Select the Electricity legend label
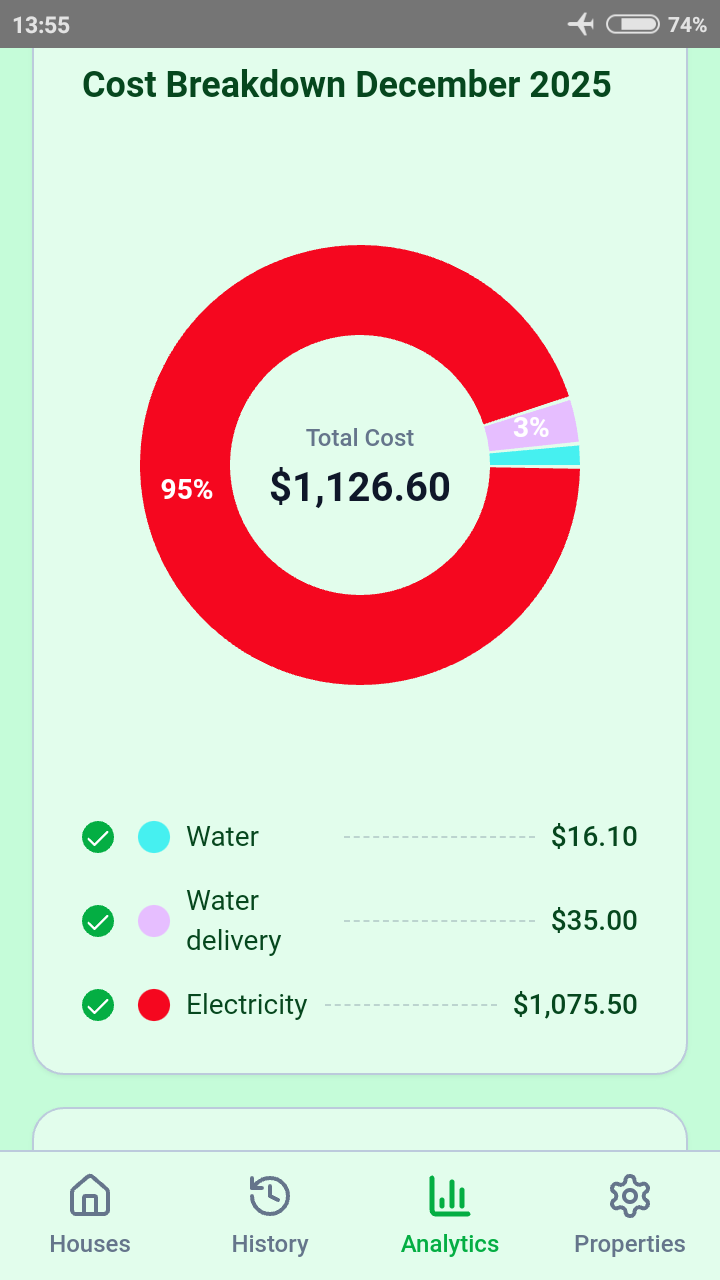The width and height of the screenshot is (720, 1280). click(x=247, y=1005)
